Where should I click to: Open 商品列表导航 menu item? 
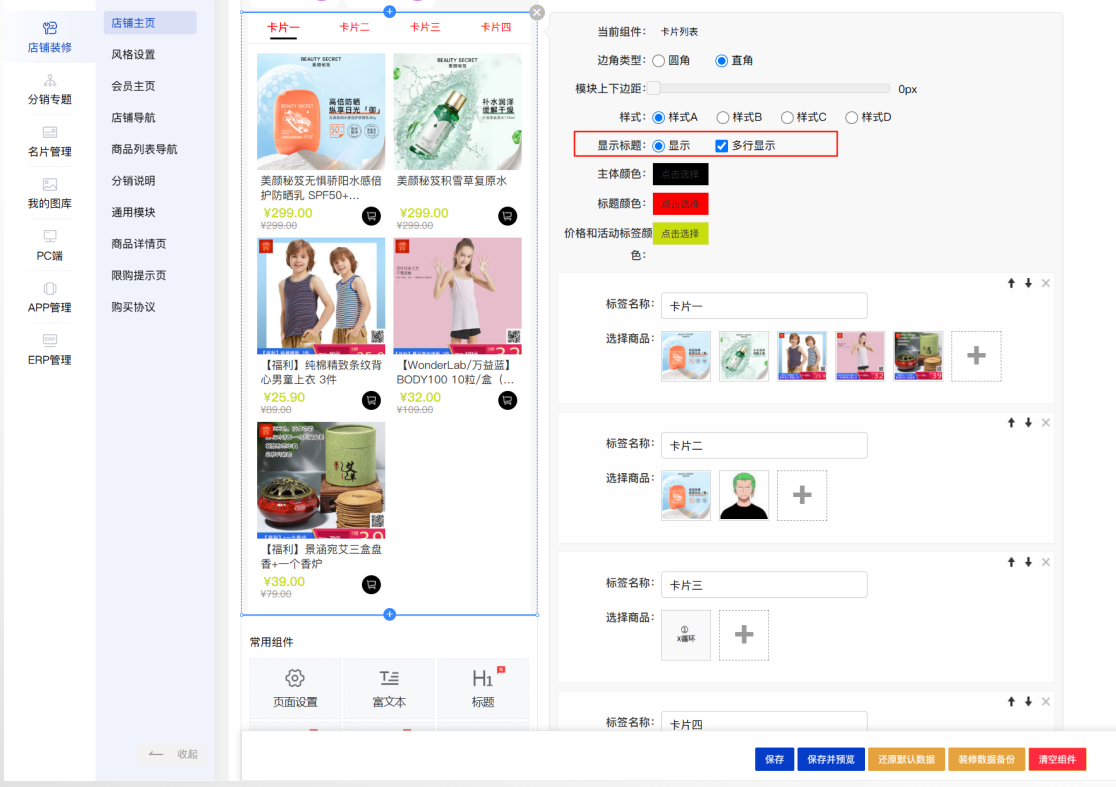(144, 149)
